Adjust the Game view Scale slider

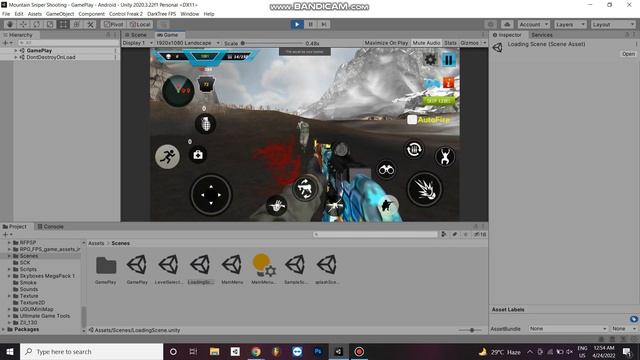(271, 43)
